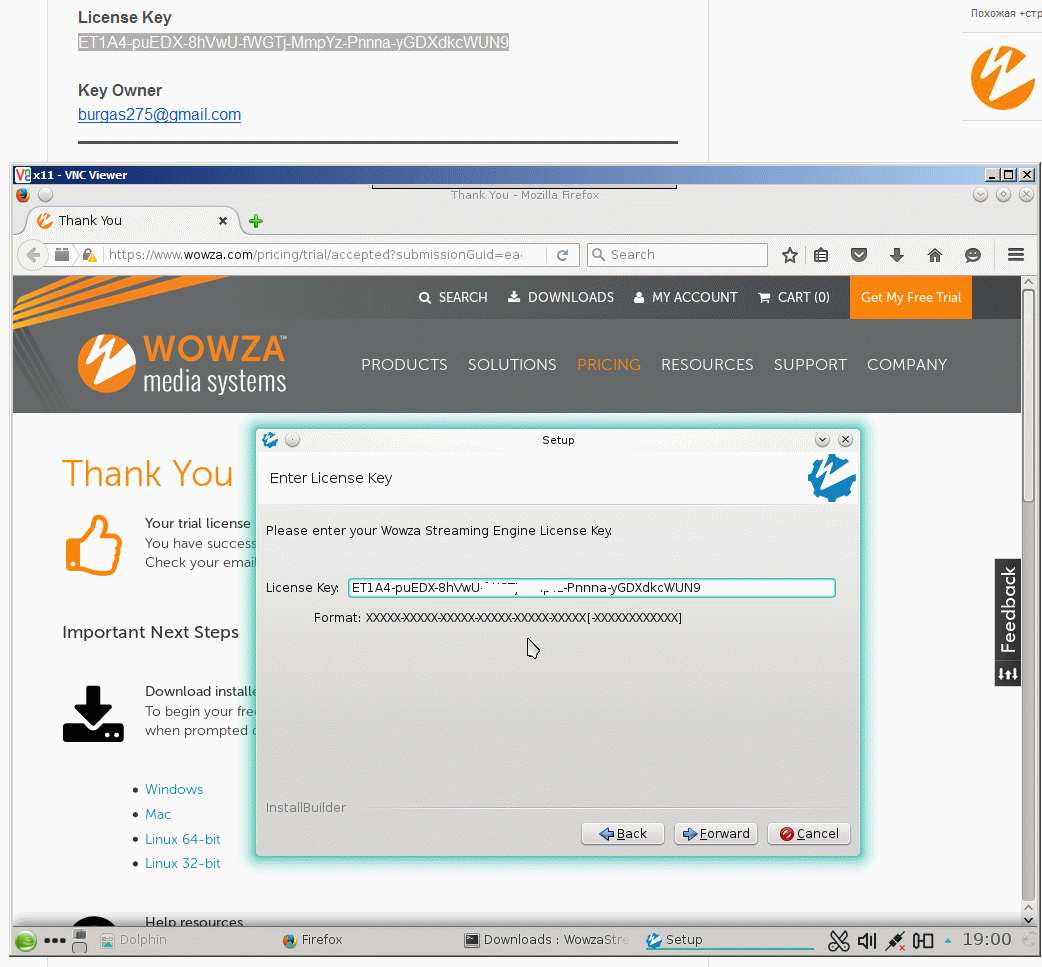Open the SUPPORT menu

pyautogui.click(x=810, y=365)
